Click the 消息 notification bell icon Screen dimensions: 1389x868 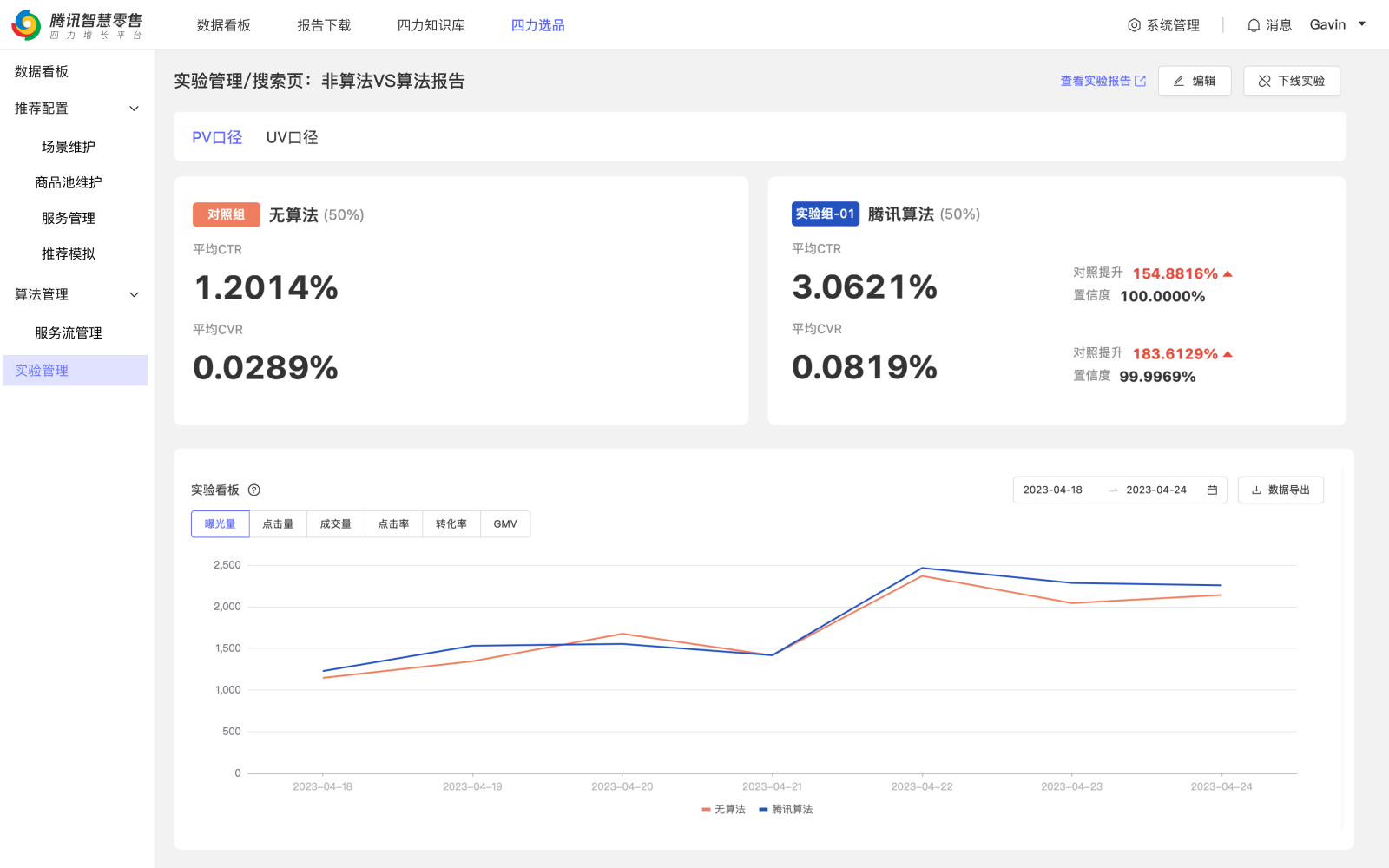coord(1254,25)
